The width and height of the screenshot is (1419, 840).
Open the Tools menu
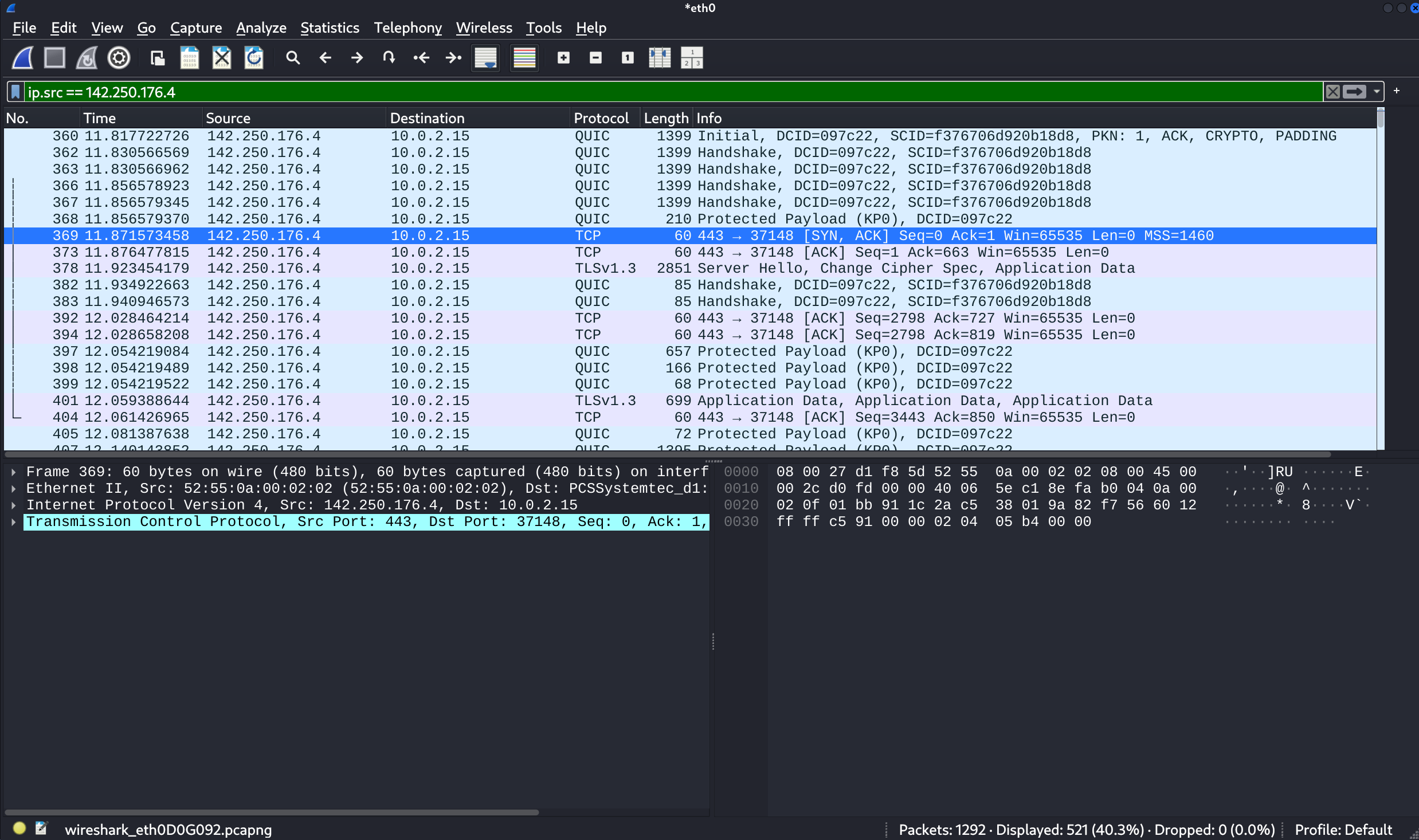pyautogui.click(x=544, y=28)
